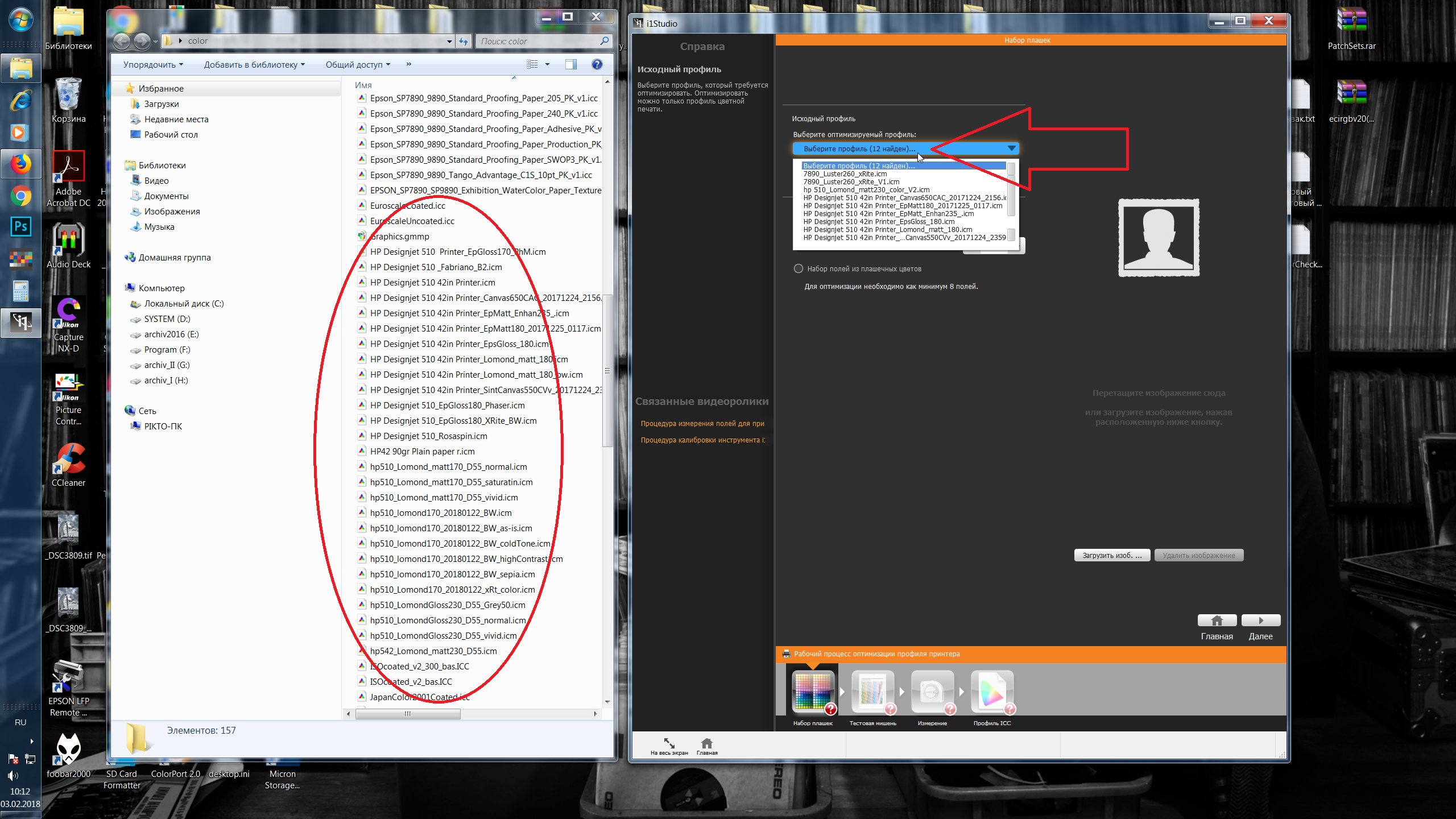
Task: Open the Общий доступ dropdown
Action: (x=358, y=64)
